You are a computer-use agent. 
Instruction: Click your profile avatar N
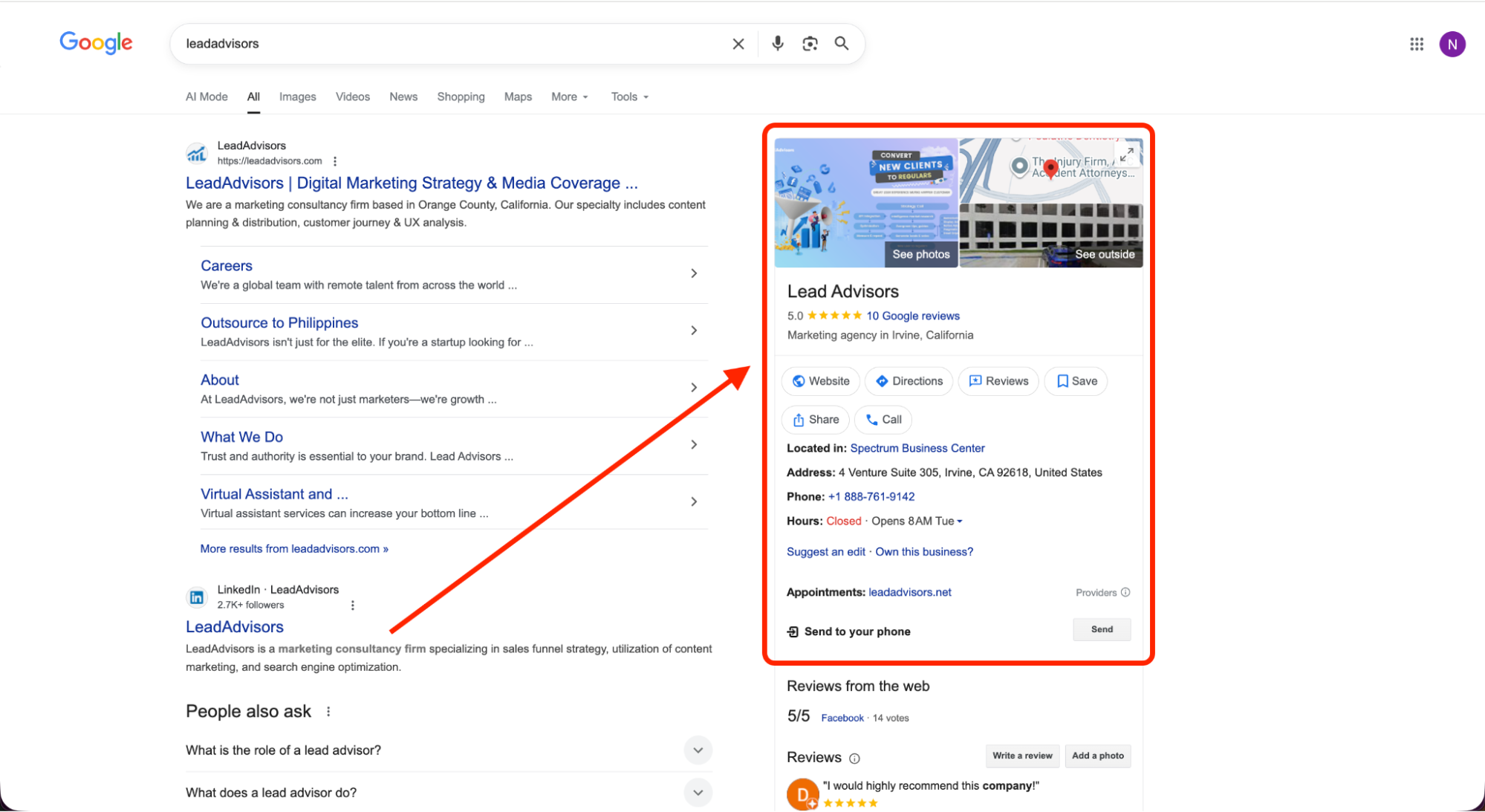click(x=1452, y=44)
